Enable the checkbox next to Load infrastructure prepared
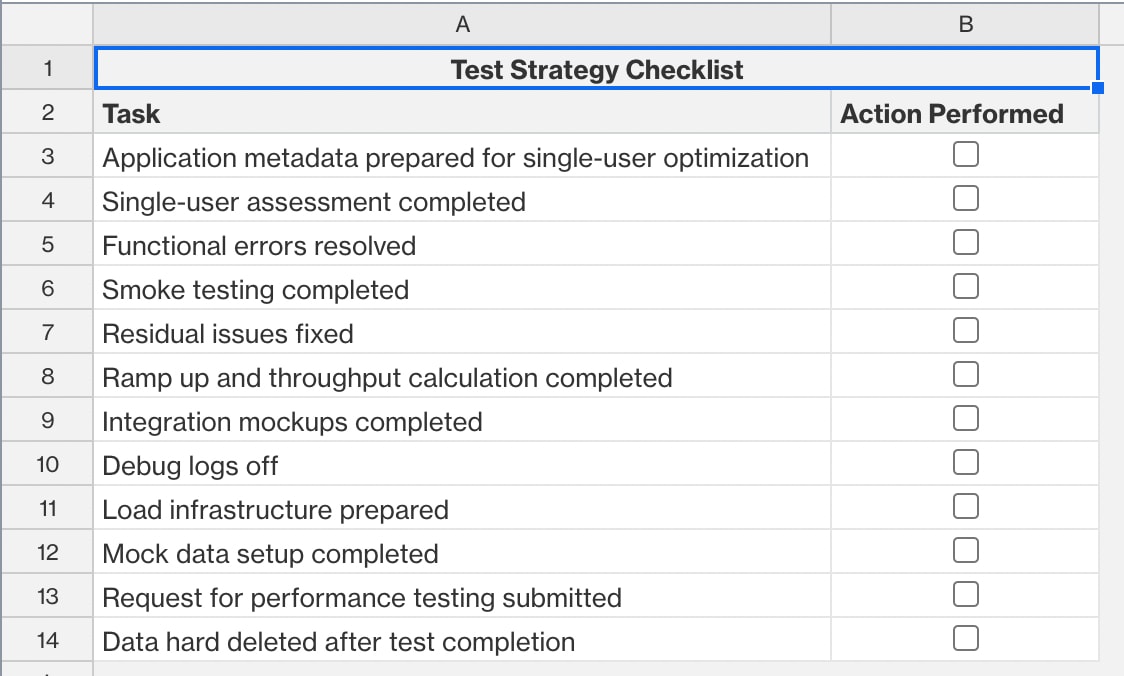Viewport: 1124px width, 676px height. coord(965,506)
